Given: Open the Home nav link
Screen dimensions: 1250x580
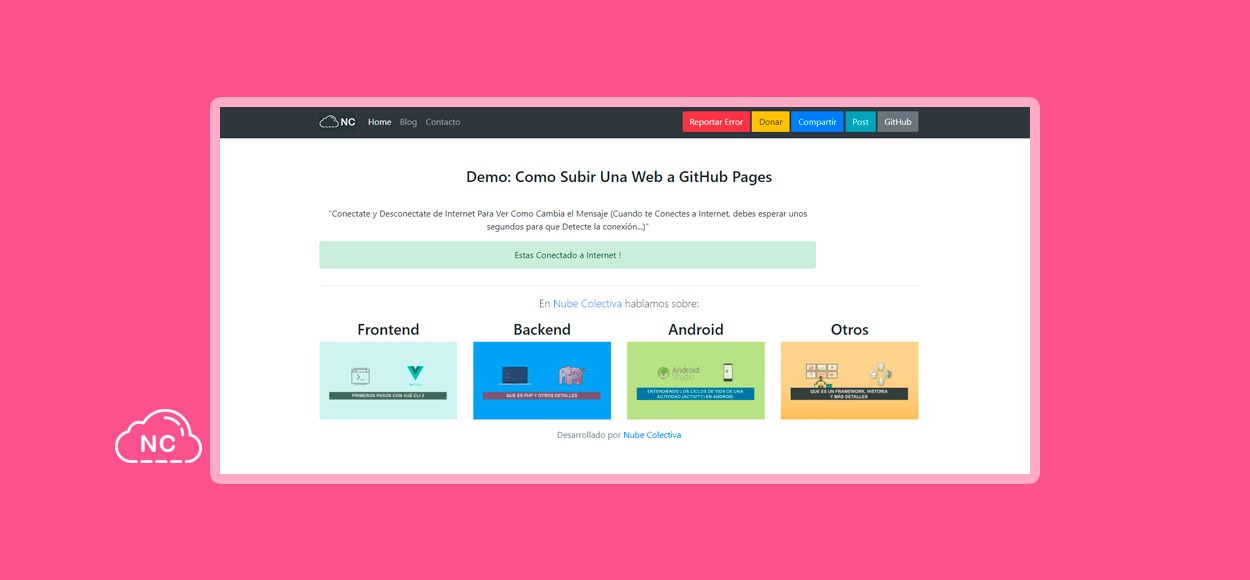Looking at the screenshot, I should tap(379, 122).
